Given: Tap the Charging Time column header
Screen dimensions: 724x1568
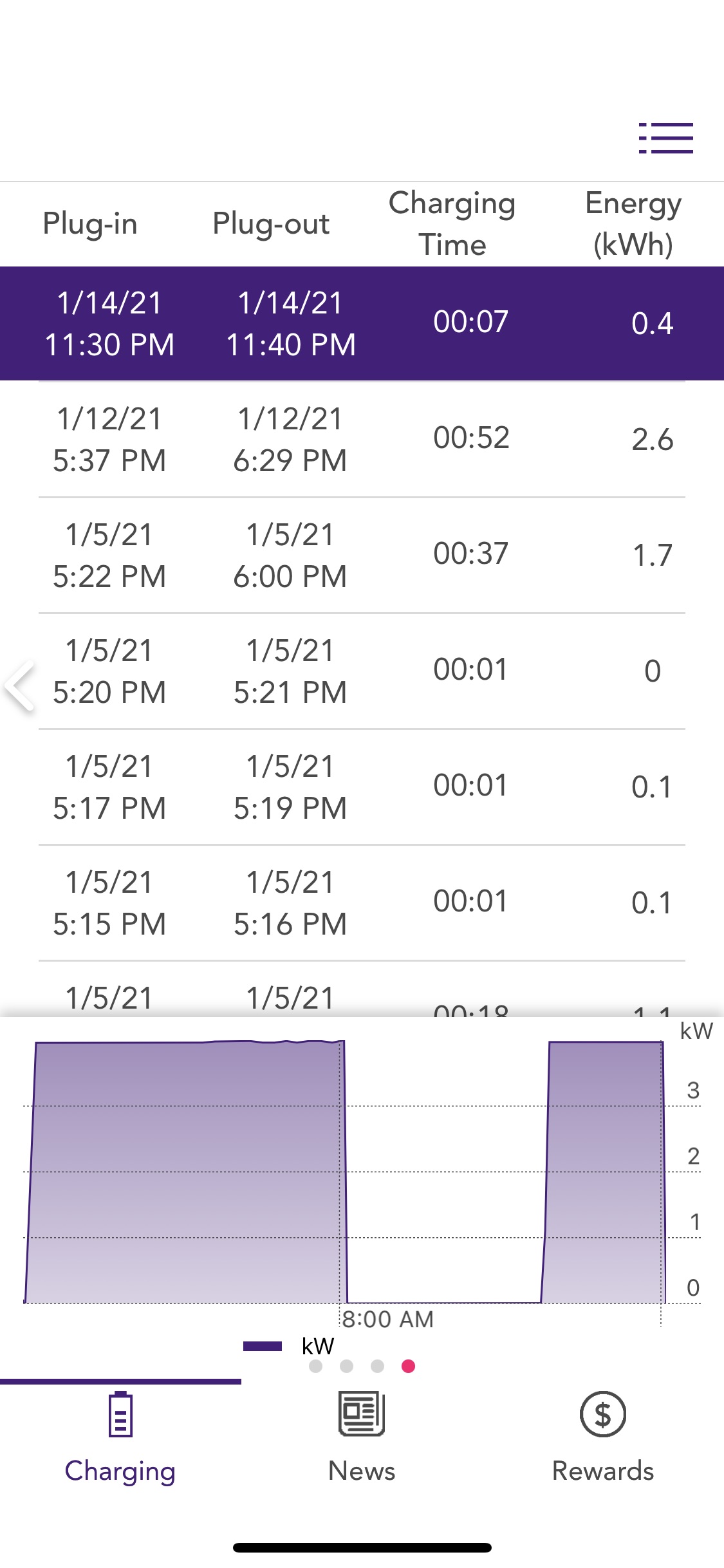Looking at the screenshot, I should [x=452, y=223].
